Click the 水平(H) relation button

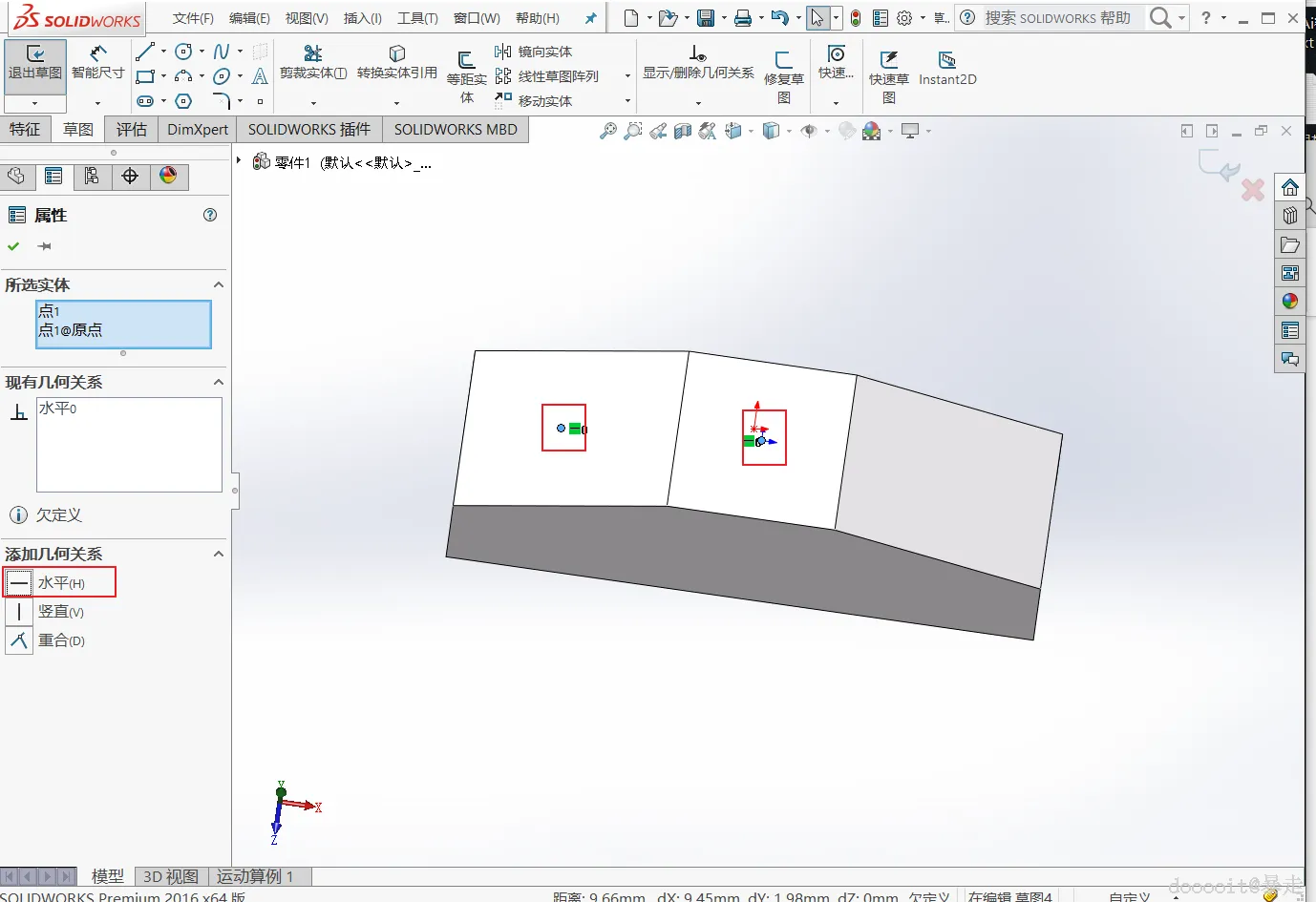click(x=59, y=582)
